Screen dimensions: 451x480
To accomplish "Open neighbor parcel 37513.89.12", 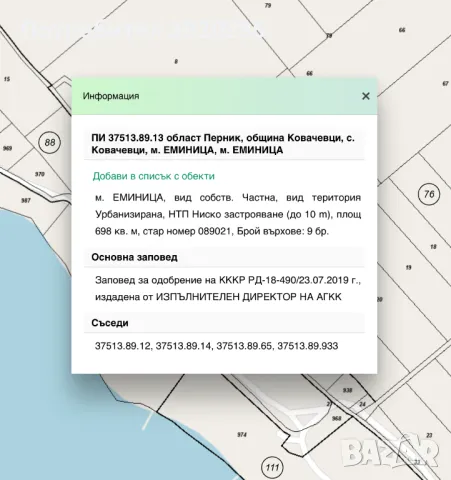I will (x=123, y=346).
